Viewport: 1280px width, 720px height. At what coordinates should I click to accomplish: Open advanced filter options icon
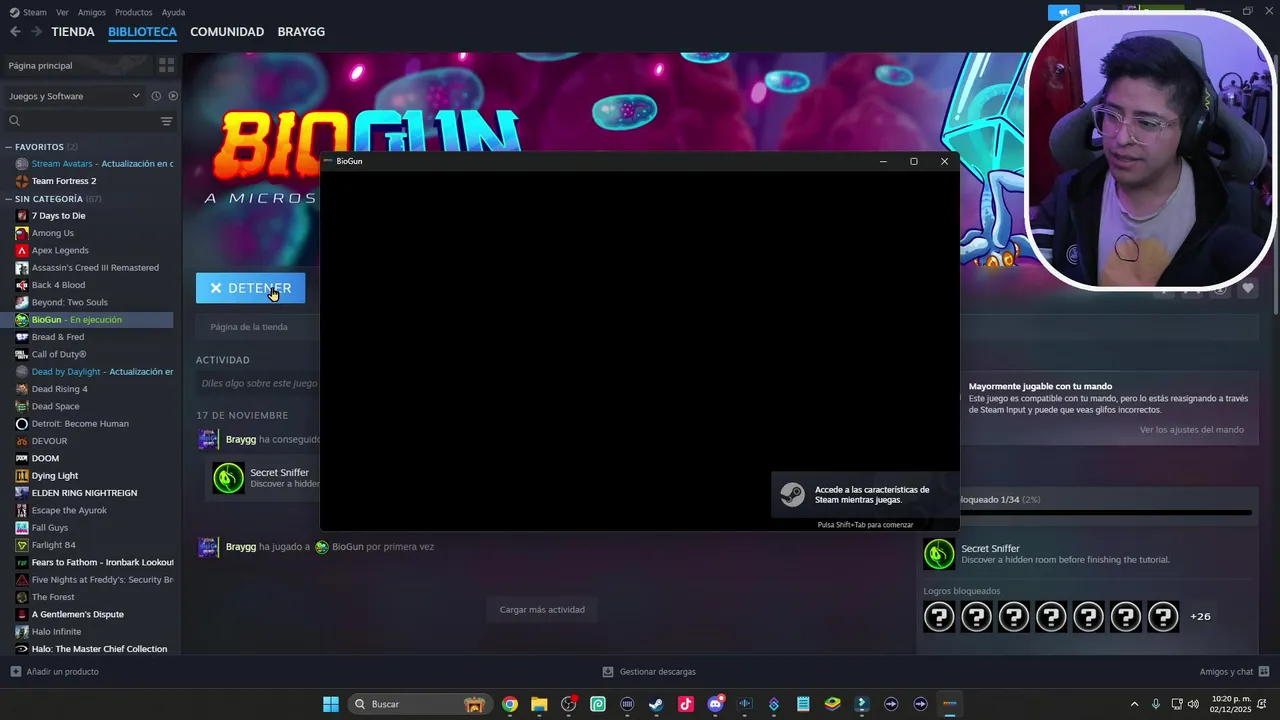166,121
